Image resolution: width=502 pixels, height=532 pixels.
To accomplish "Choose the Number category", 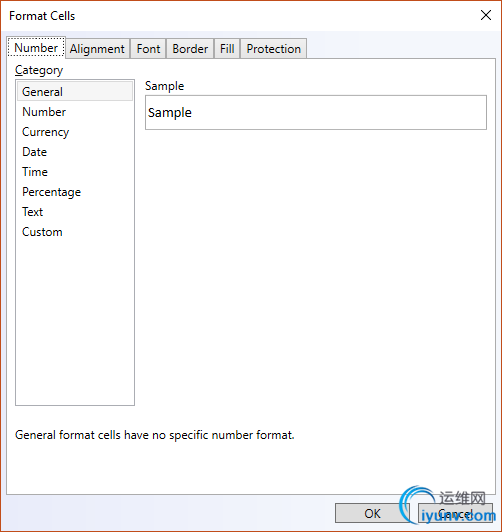I will pos(75,112).
